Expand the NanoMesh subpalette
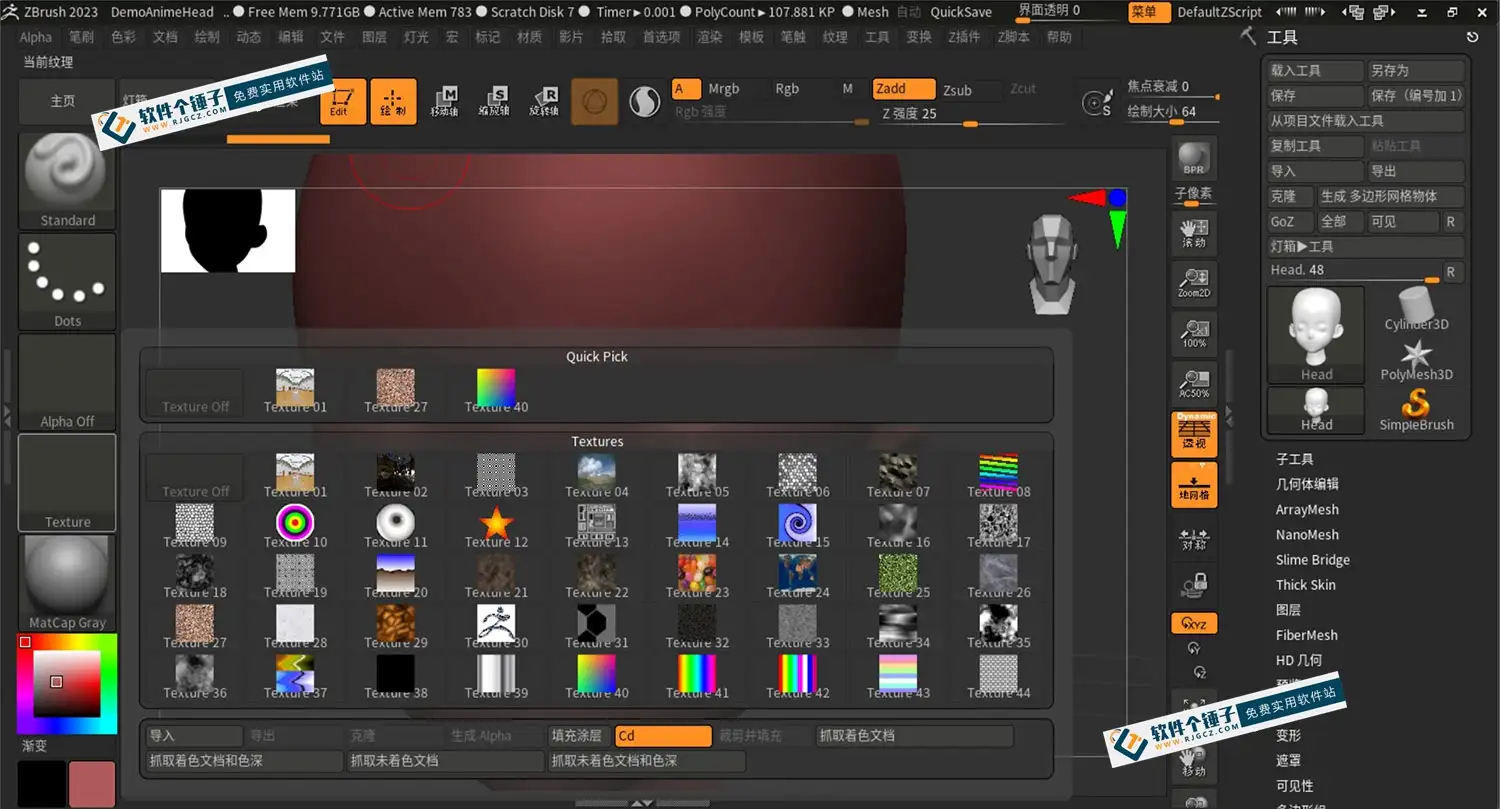1500x809 pixels. pos(1307,535)
